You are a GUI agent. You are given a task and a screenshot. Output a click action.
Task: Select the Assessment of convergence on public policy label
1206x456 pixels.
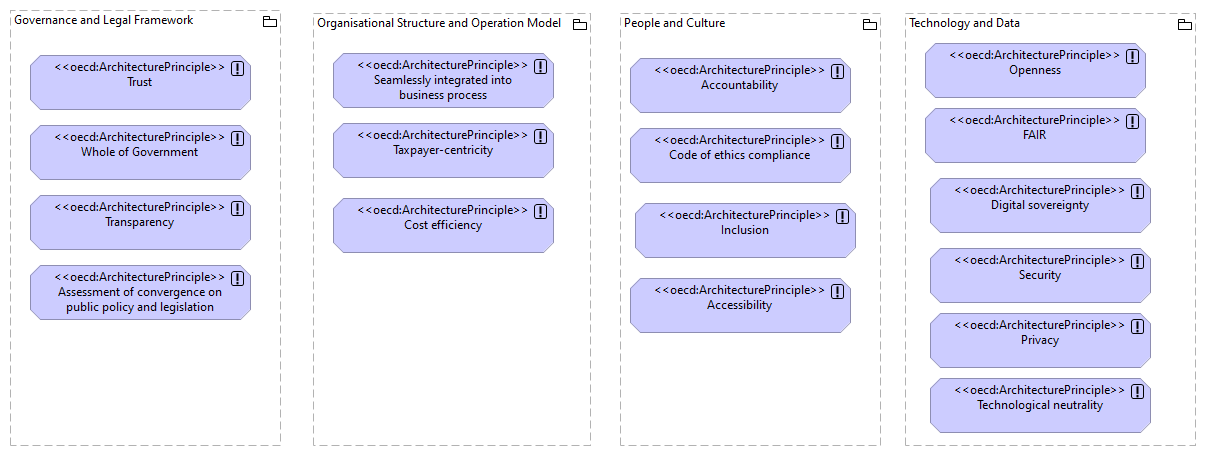pos(140,300)
